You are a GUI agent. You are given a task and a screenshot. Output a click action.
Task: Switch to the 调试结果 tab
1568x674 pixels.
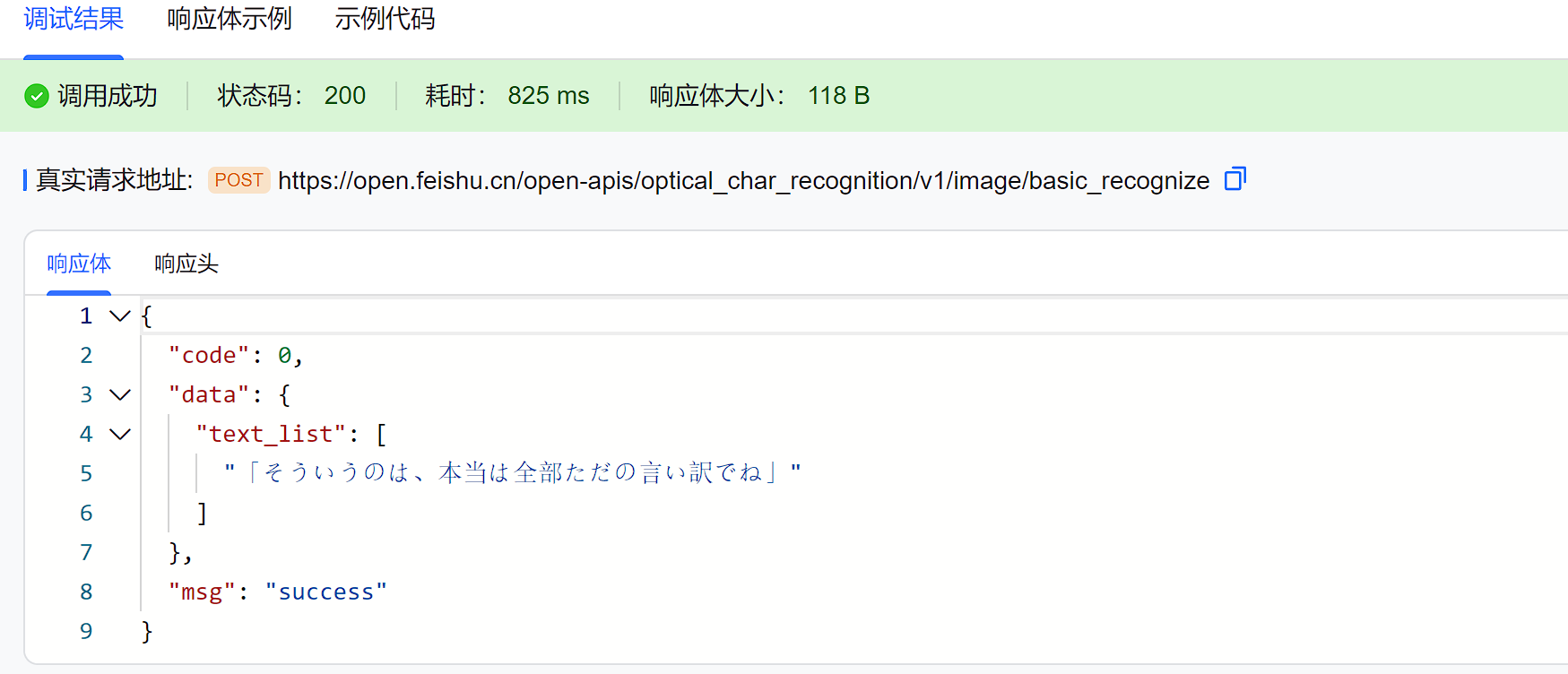tap(74, 19)
